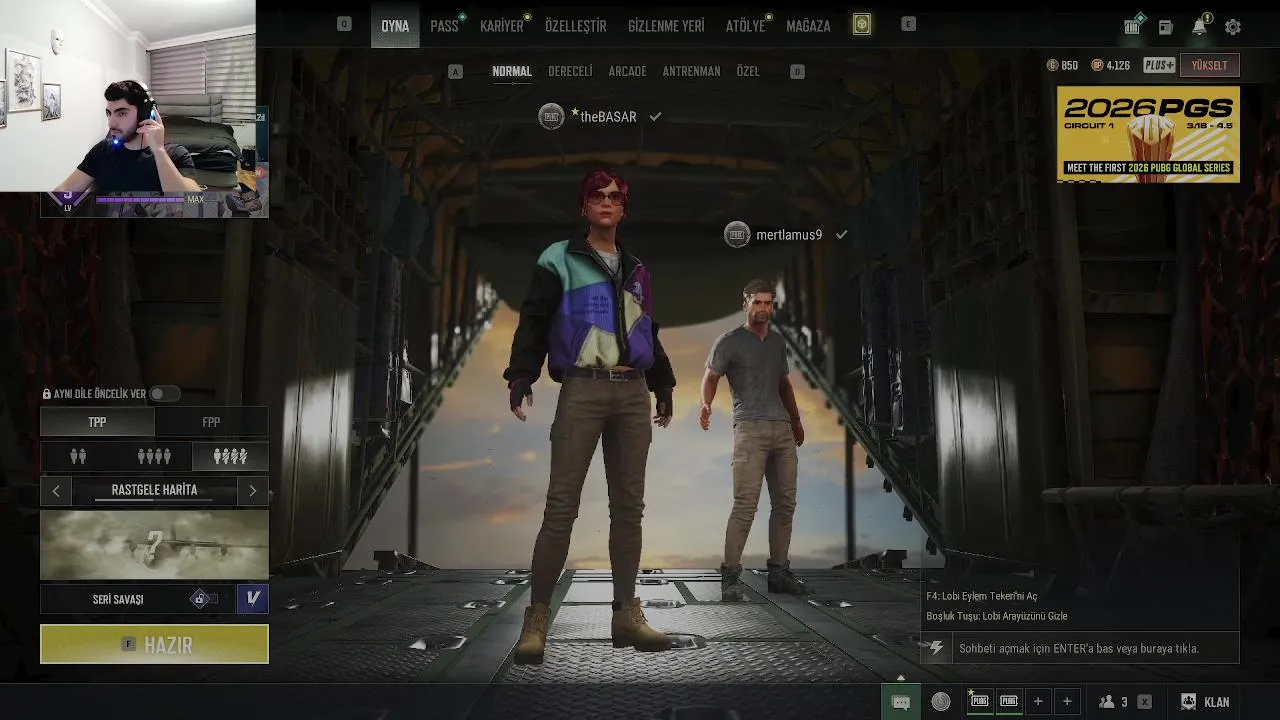Invite a player using the second plus slot
1280x720 pixels.
[x=1067, y=702]
